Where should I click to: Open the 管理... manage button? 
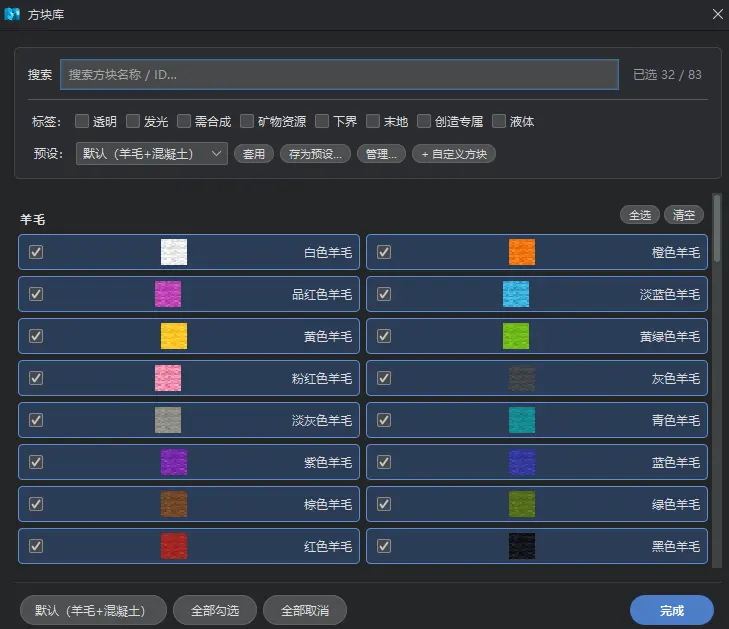pos(381,154)
